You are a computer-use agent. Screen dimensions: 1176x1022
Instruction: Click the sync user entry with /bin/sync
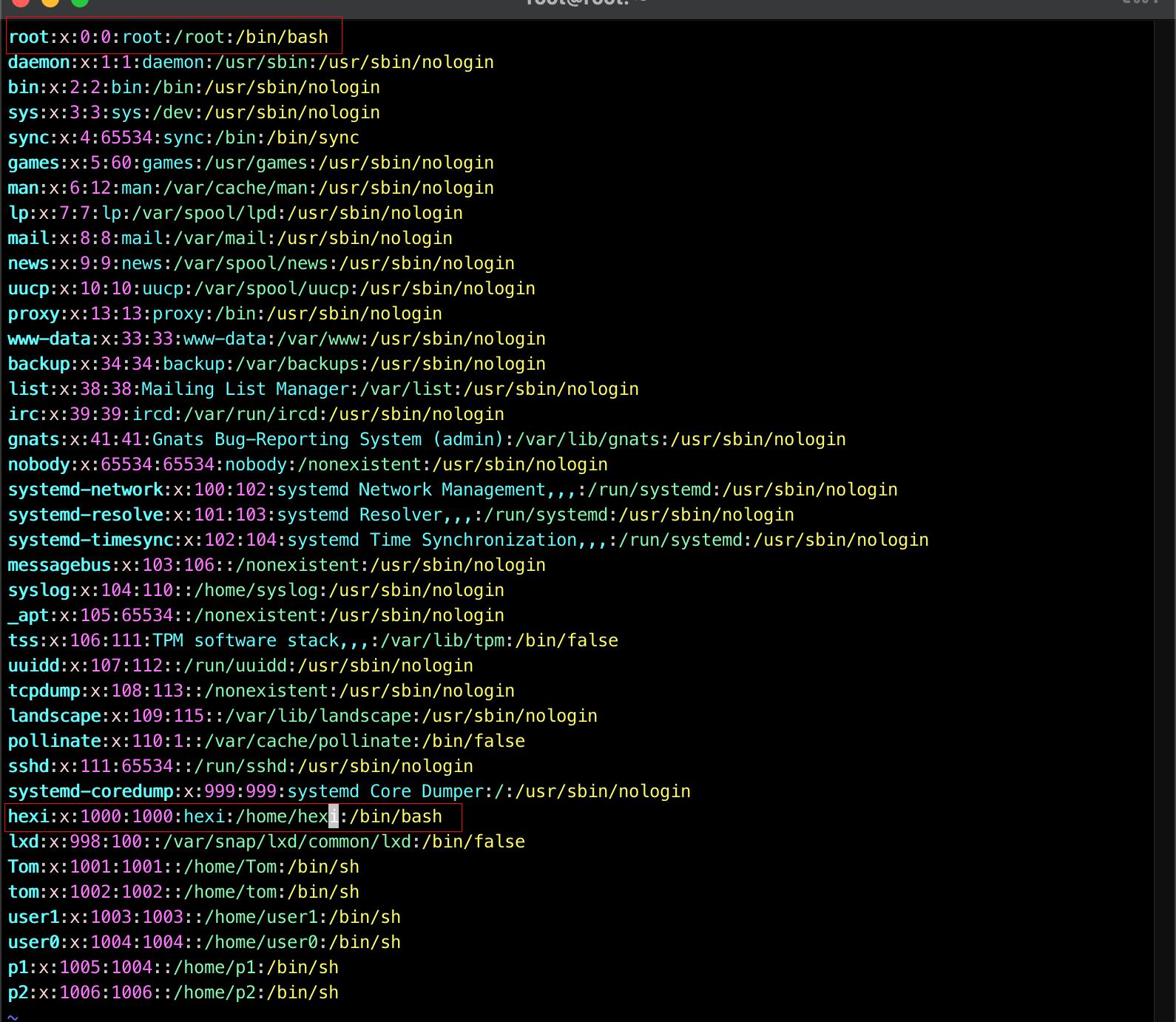183,138
